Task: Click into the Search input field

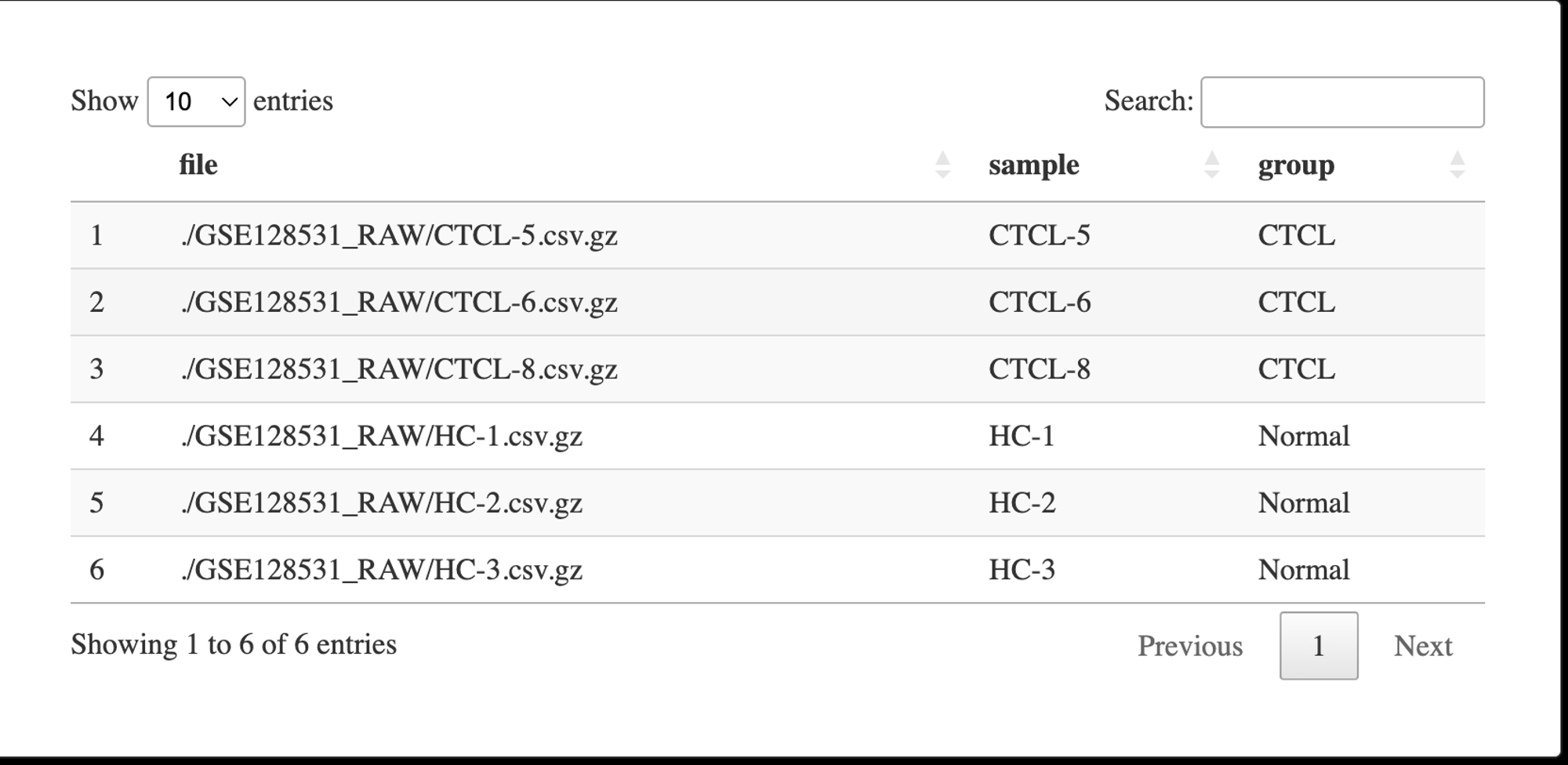Action: coord(1342,102)
